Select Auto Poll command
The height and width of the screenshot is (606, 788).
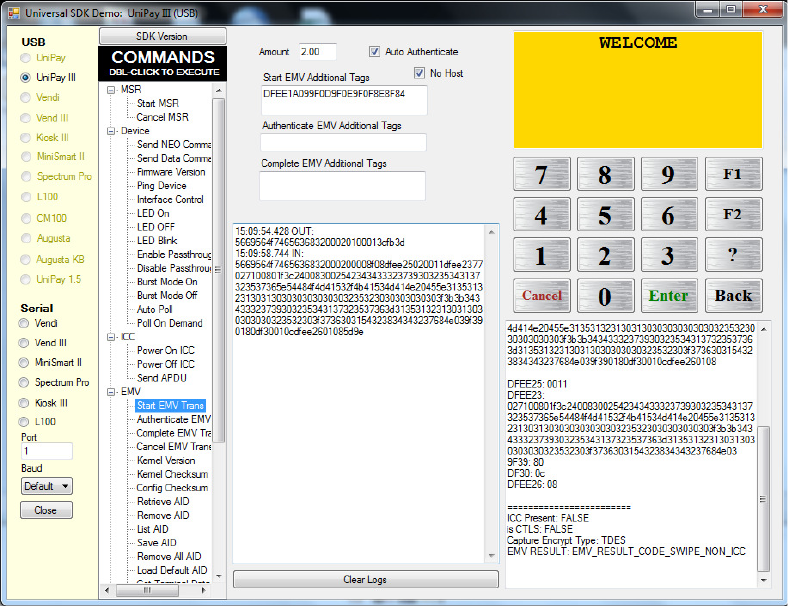[x=154, y=310]
